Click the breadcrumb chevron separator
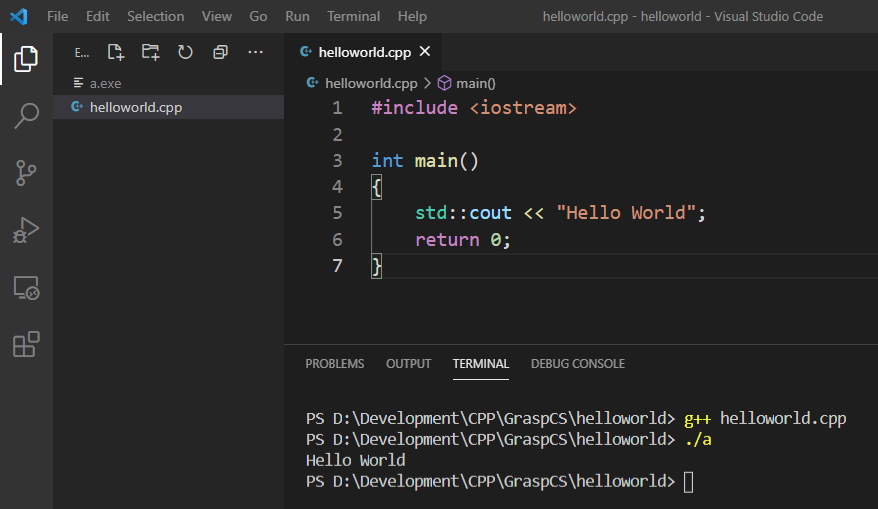The height and width of the screenshot is (509, 878). (x=427, y=83)
